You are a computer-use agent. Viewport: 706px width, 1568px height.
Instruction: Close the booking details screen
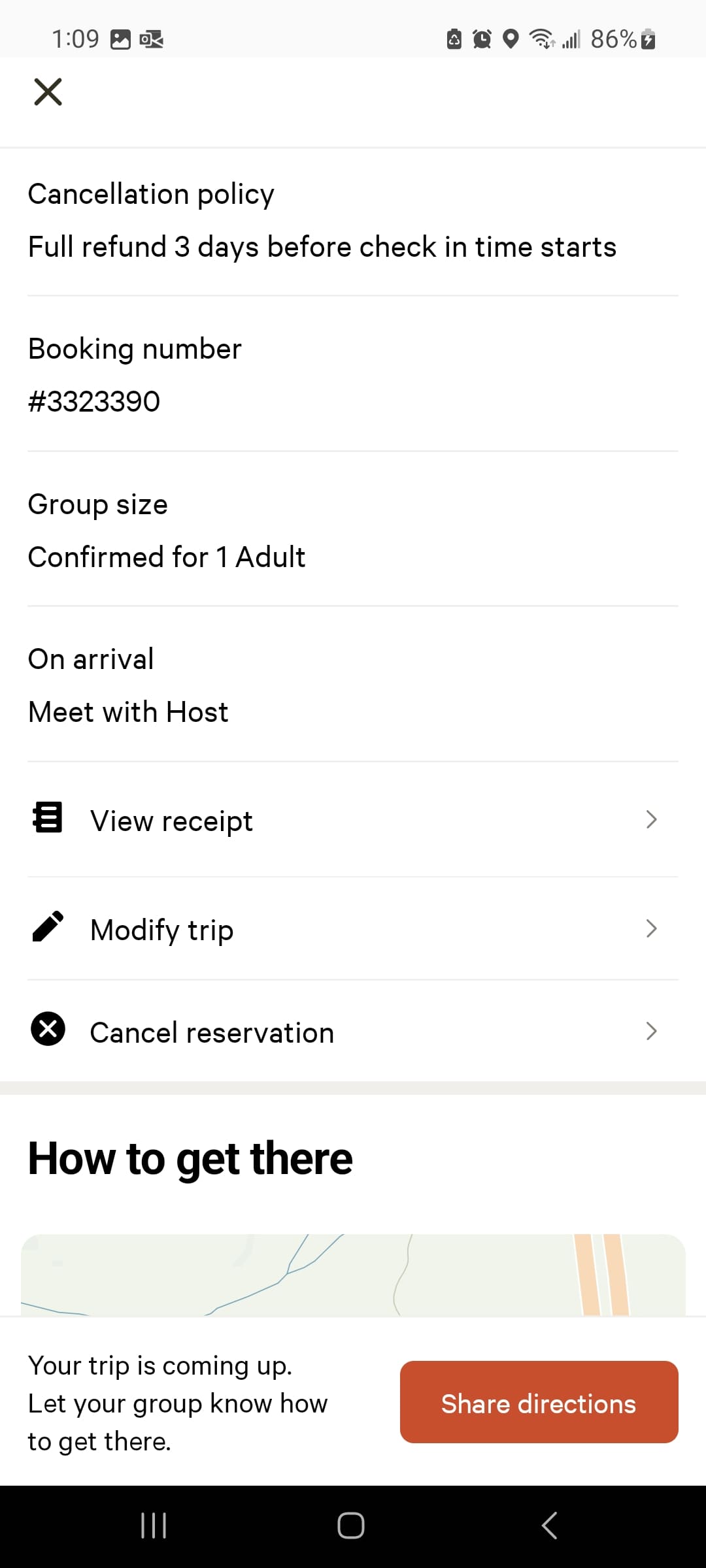48,91
